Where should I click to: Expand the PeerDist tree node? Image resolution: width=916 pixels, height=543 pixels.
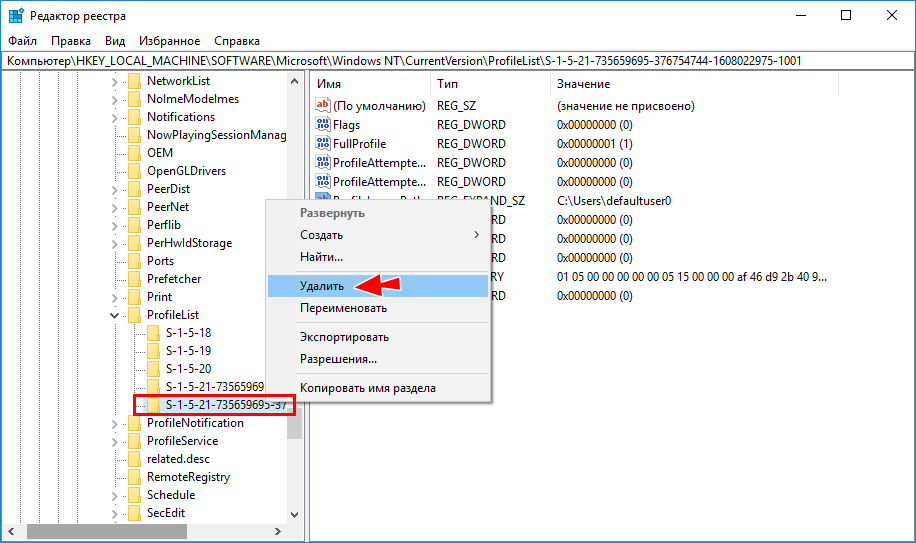coord(114,189)
